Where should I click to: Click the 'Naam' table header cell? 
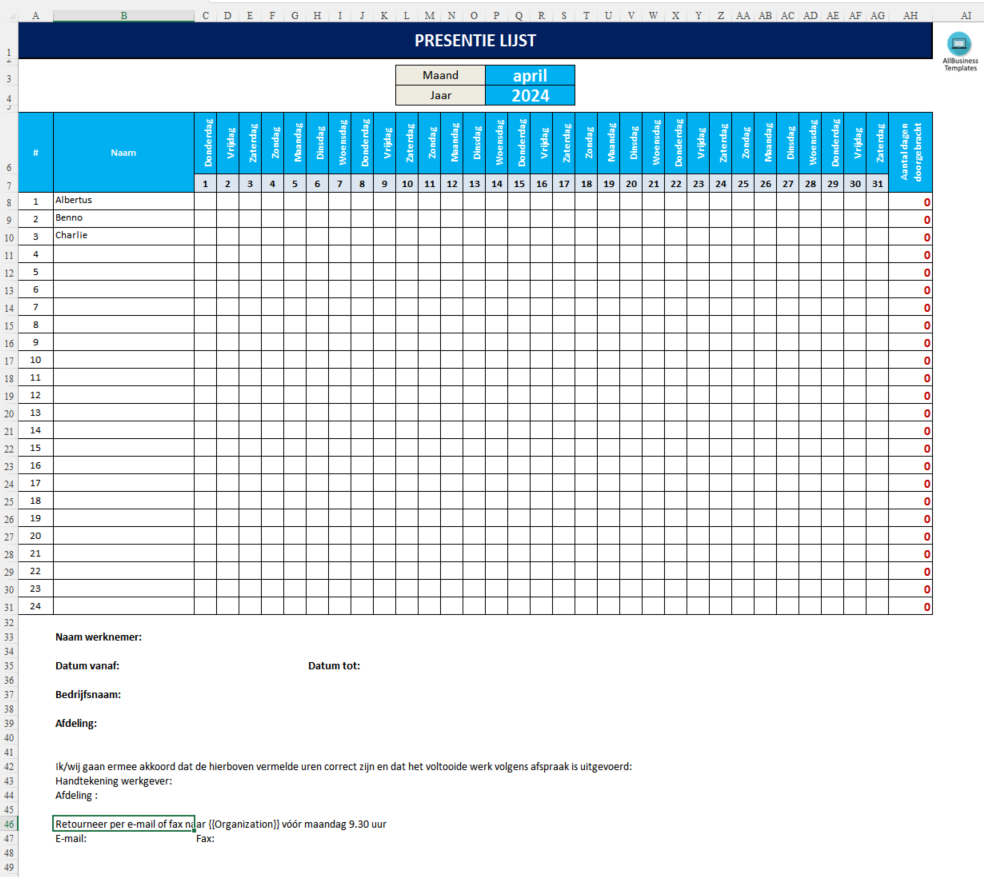pos(123,153)
